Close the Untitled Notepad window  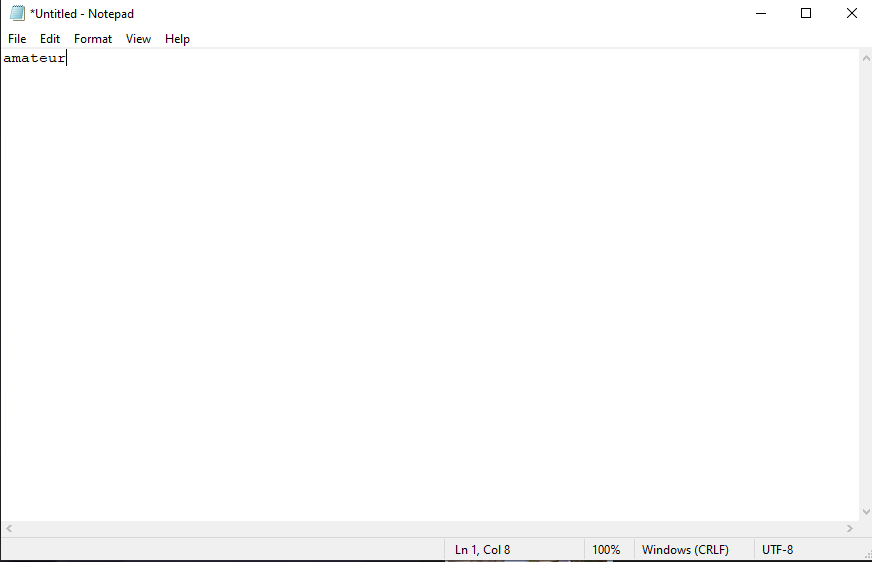(x=851, y=14)
